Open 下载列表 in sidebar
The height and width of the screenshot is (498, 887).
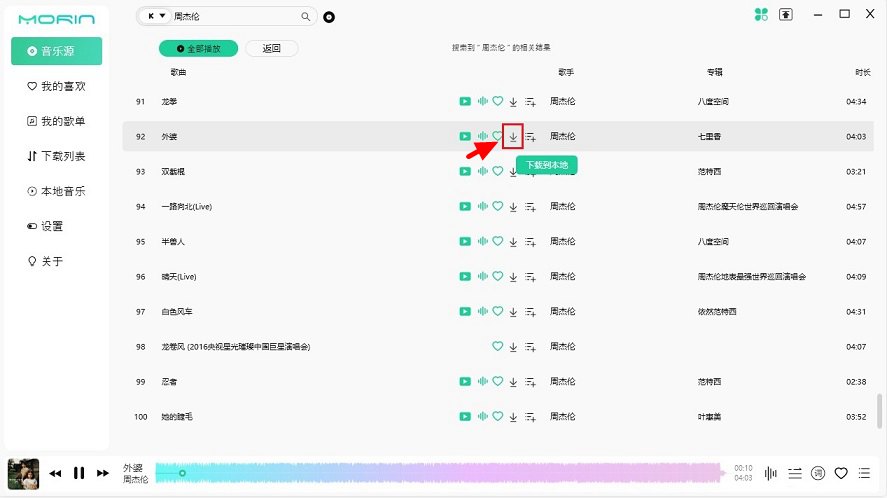point(57,156)
